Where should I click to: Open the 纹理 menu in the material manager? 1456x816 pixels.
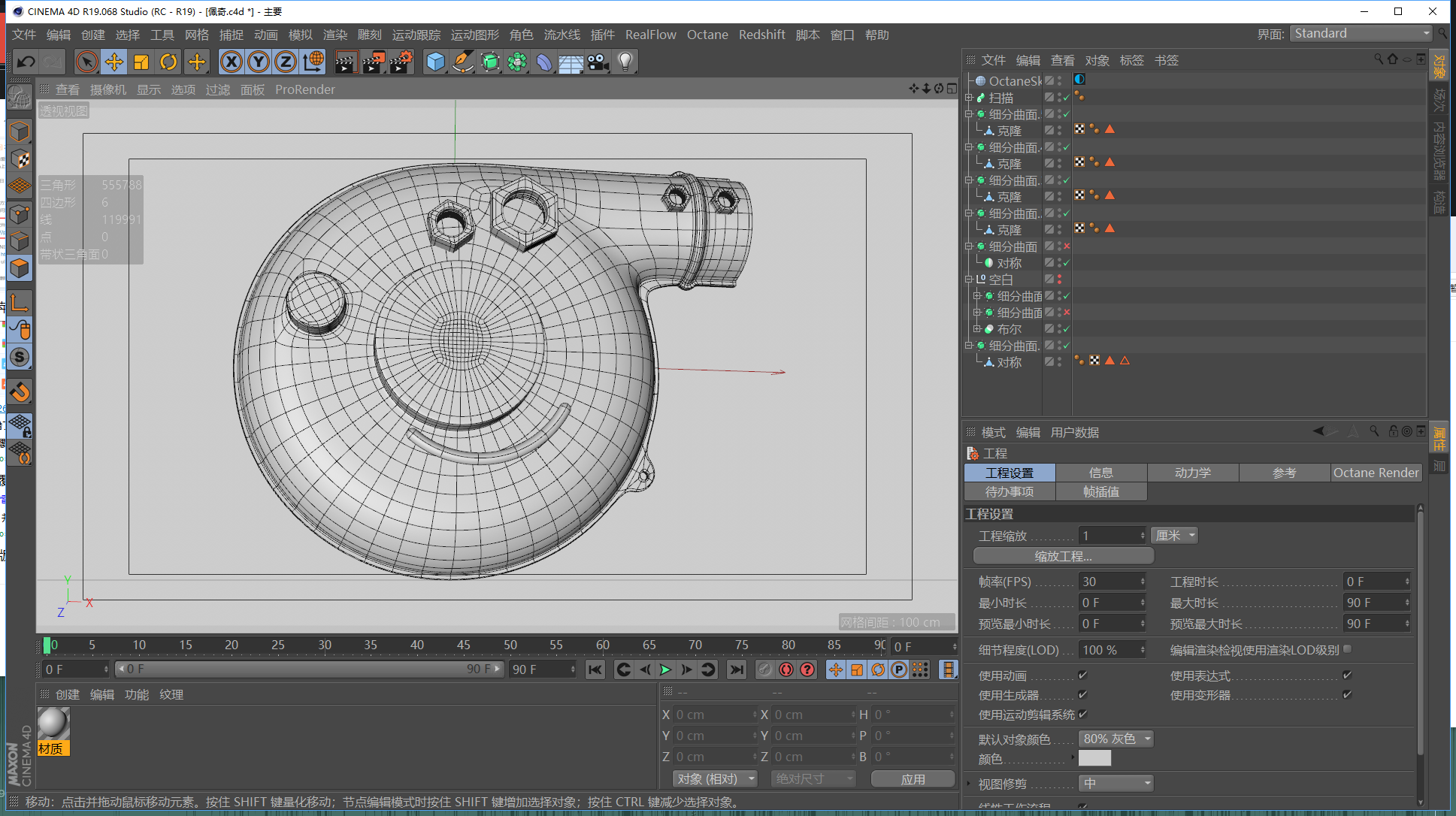pos(171,695)
